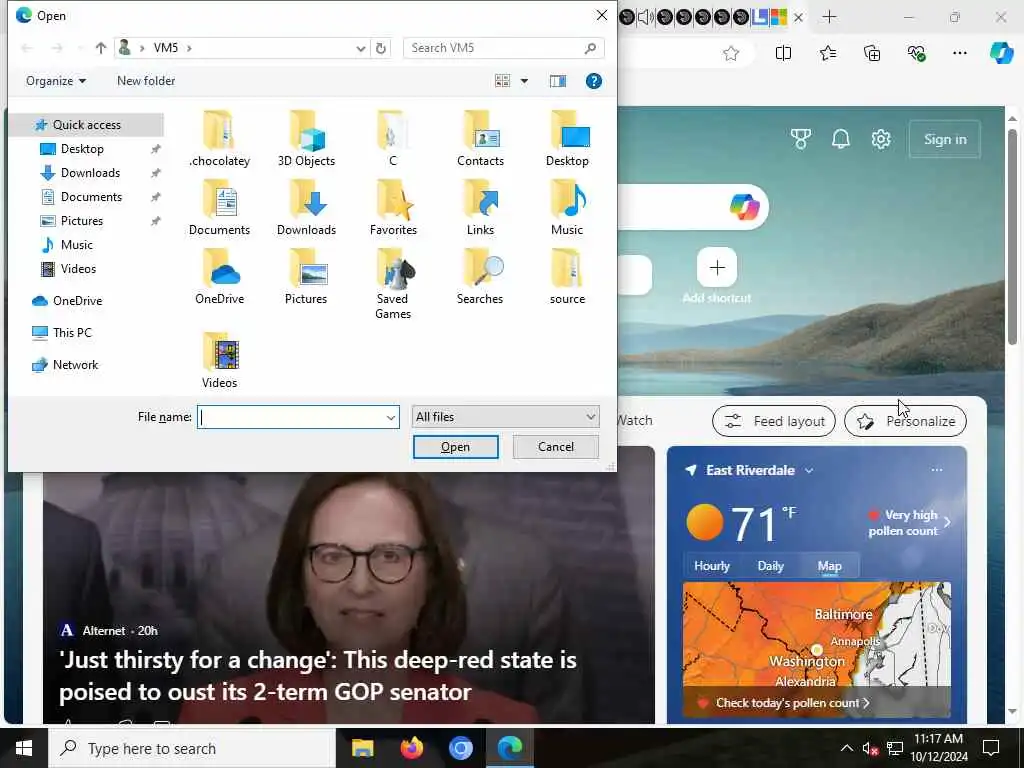Add page to favorites star in Edge

click(x=731, y=54)
